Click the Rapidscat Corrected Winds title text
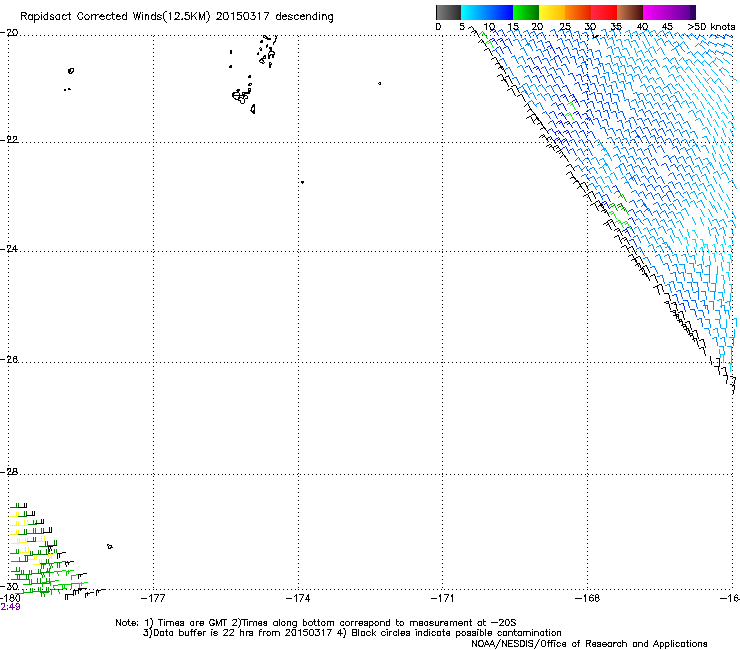 [177, 17]
